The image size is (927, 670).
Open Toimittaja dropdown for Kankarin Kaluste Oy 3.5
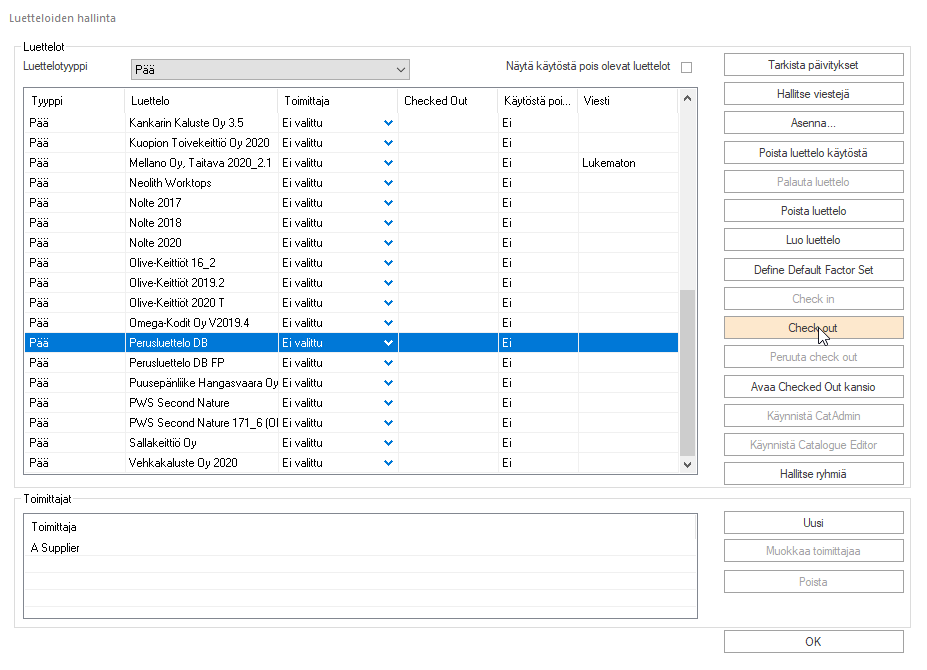pos(388,123)
